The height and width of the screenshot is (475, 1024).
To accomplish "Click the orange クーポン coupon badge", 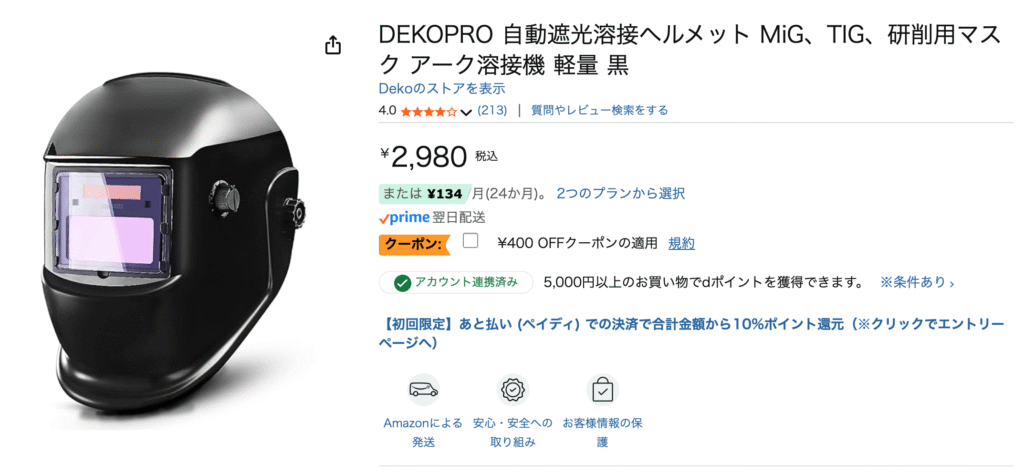I will click(x=413, y=244).
